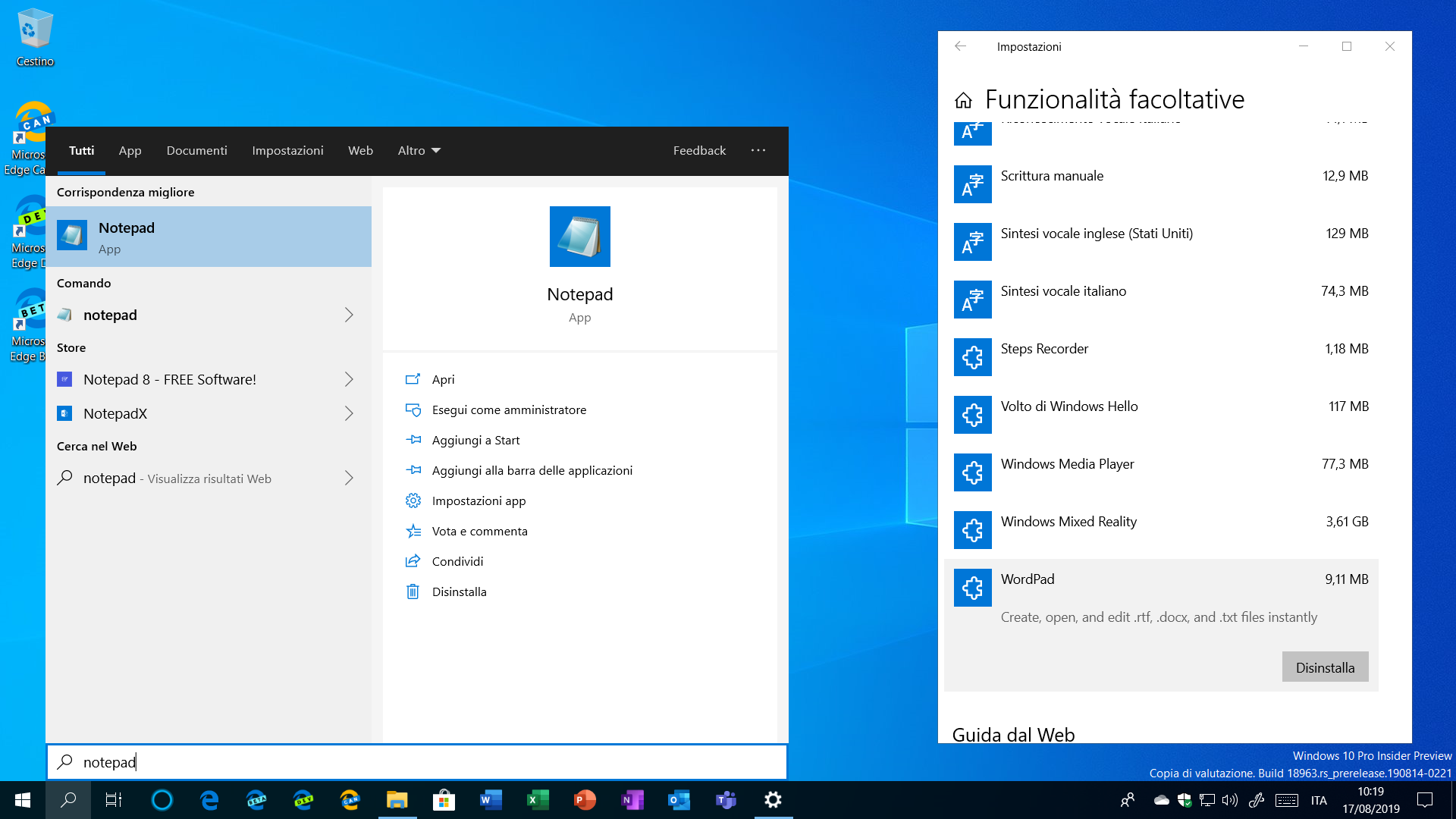Select the Impostazioni search tab

click(x=288, y=150)
